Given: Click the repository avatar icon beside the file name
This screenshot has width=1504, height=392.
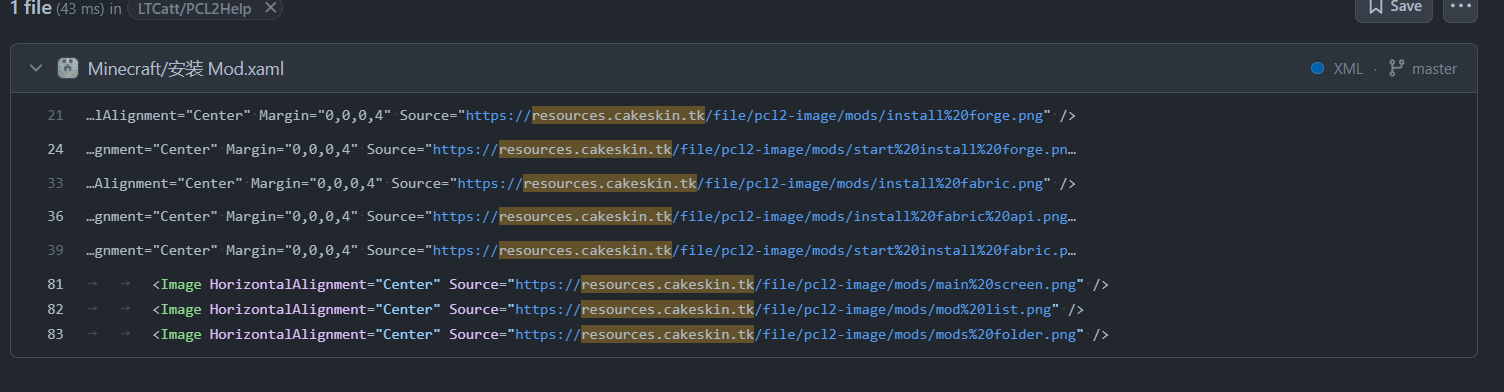Looking at the screenshot, I should (x=68, y=68).
